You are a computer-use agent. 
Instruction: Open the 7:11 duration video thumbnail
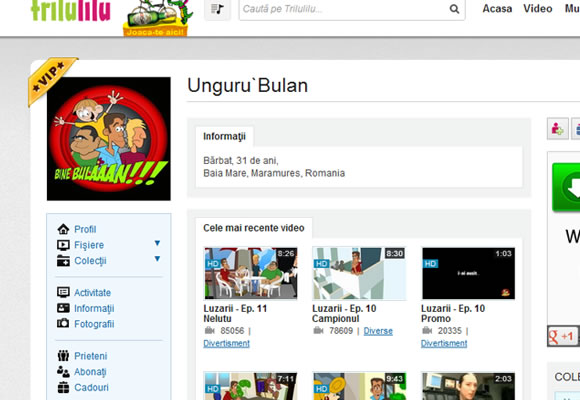click(250, 386)
